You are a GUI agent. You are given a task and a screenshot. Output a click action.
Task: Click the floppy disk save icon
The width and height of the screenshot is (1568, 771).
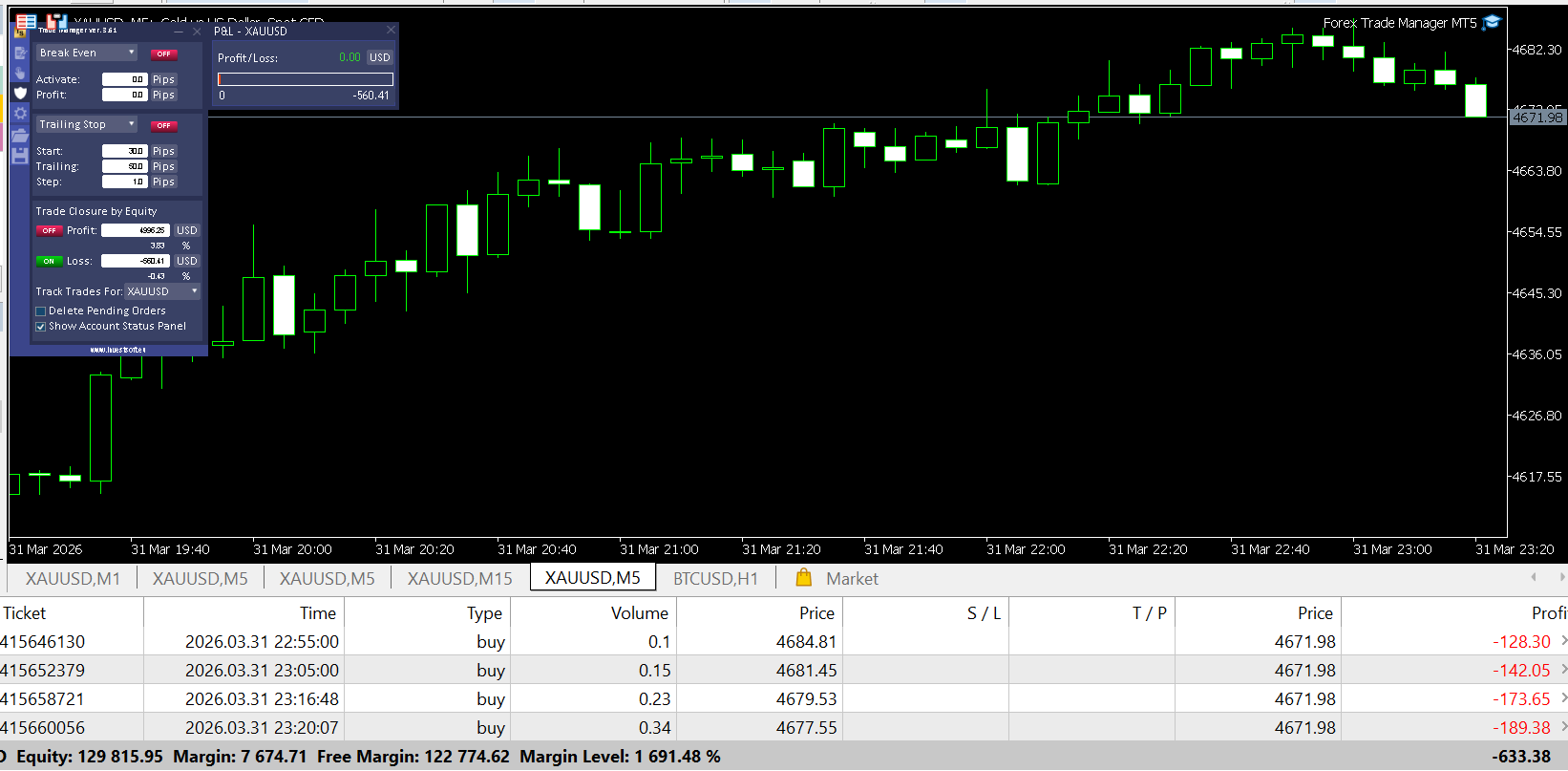click(20, 155)
